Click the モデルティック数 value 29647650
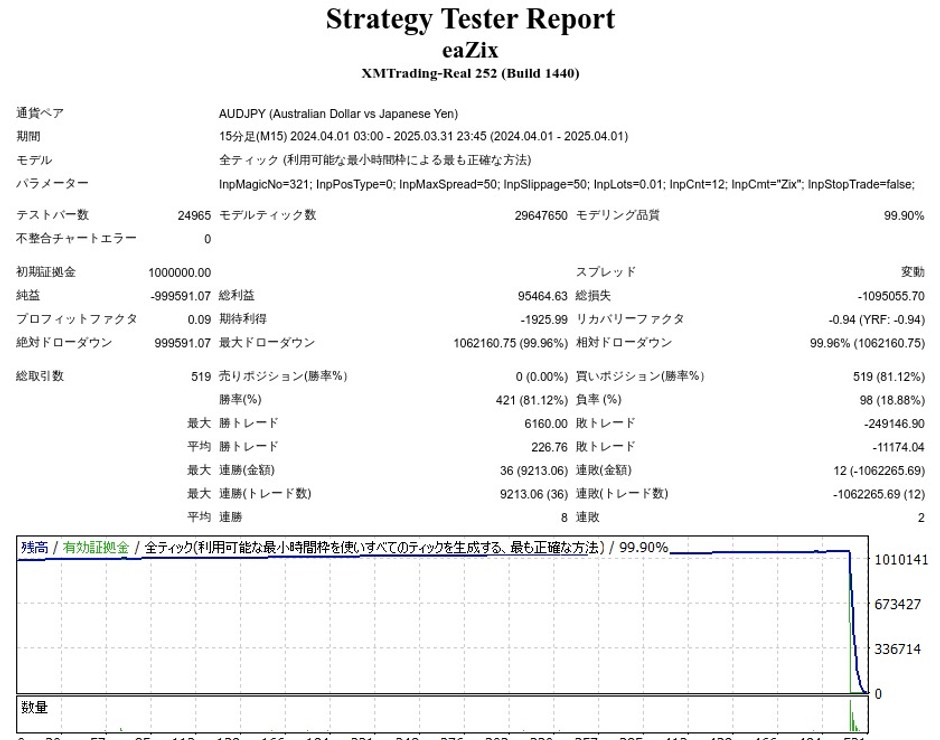The height and width of the screenshot is (740, 940). tap(541, 215)
